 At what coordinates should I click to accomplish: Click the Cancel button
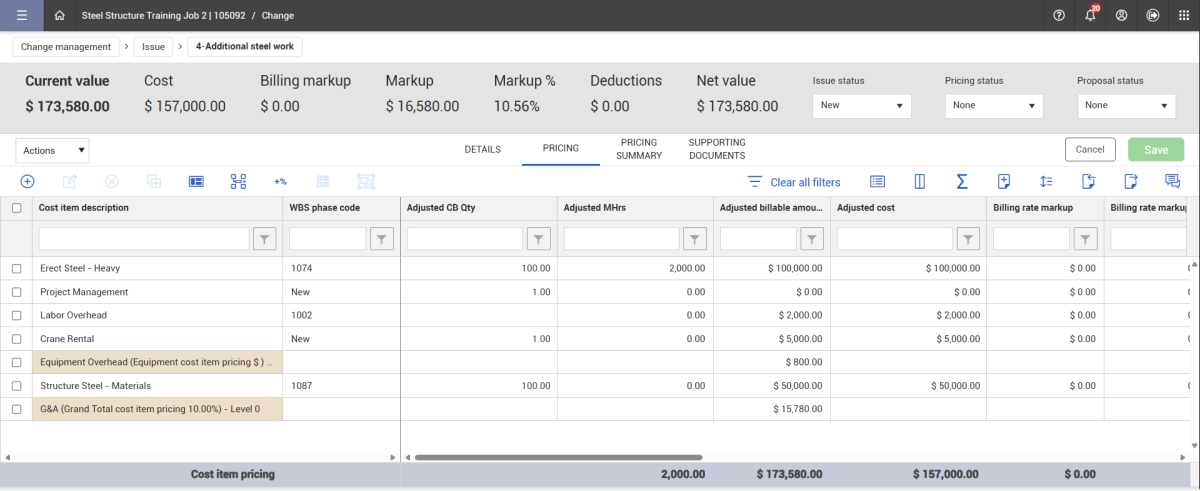[1089, 150]
